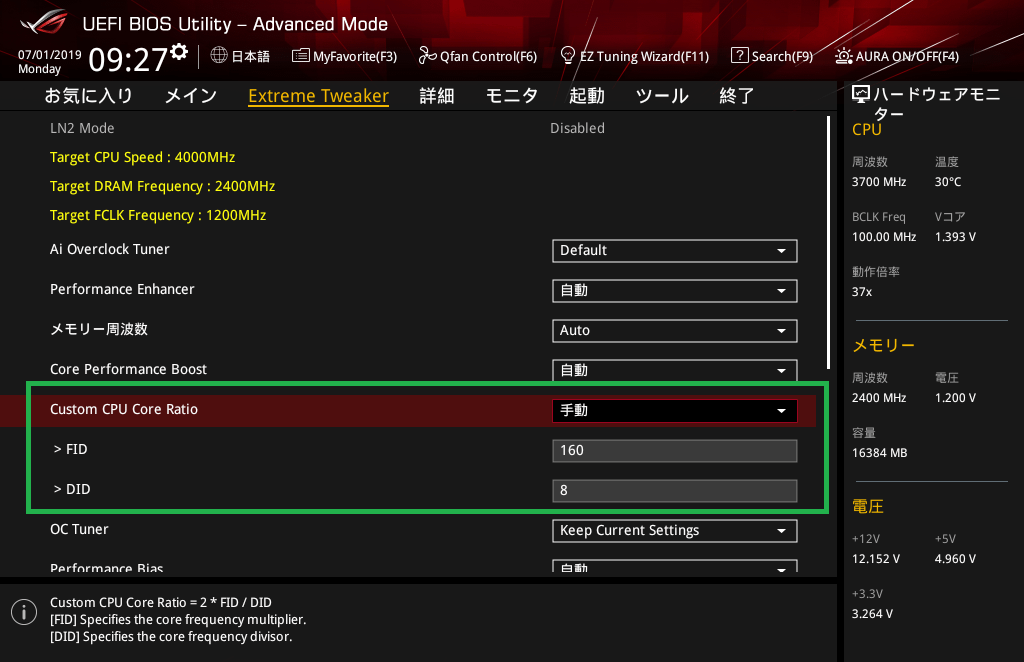Click the +3.3V reading 3.264 V
The image size is (1024, 662).
point(872,614)
